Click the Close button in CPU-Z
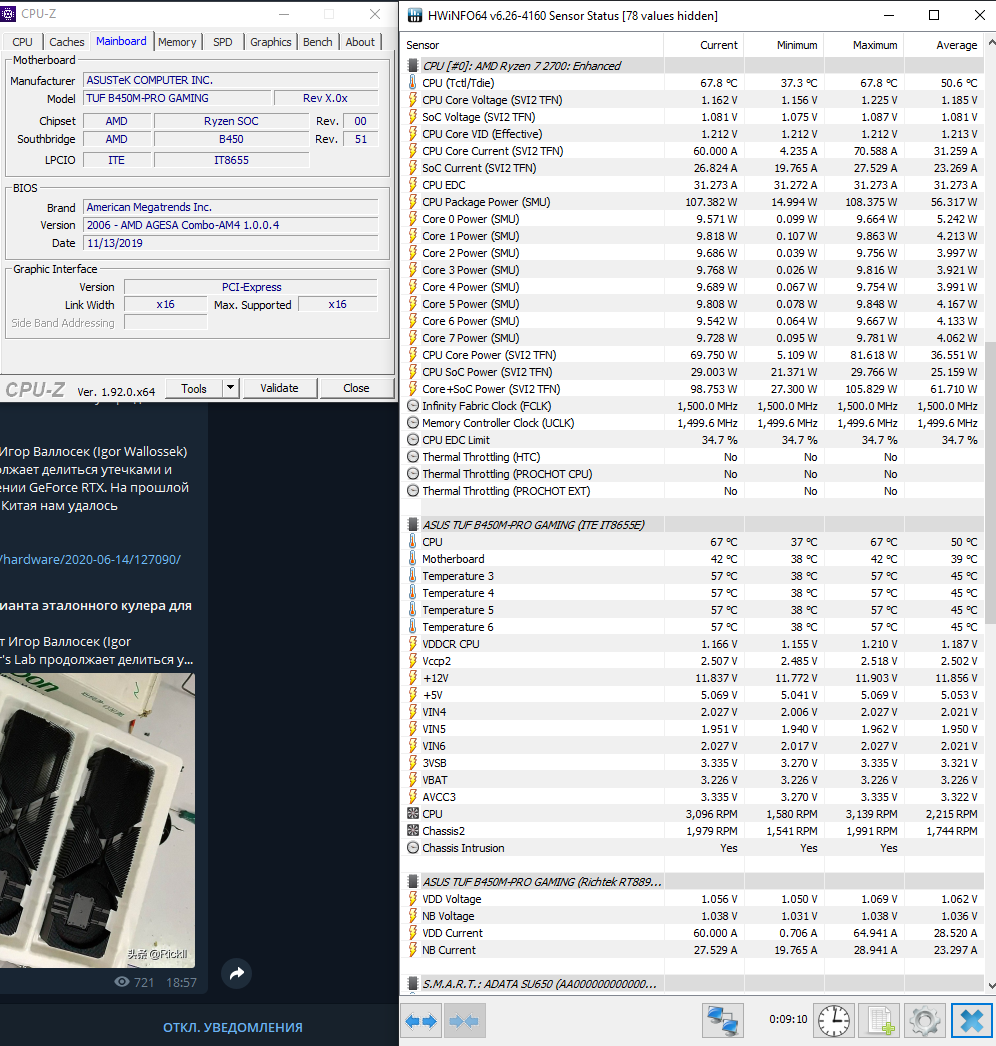Screen dimensions: 996x1046 pos(356,388)
